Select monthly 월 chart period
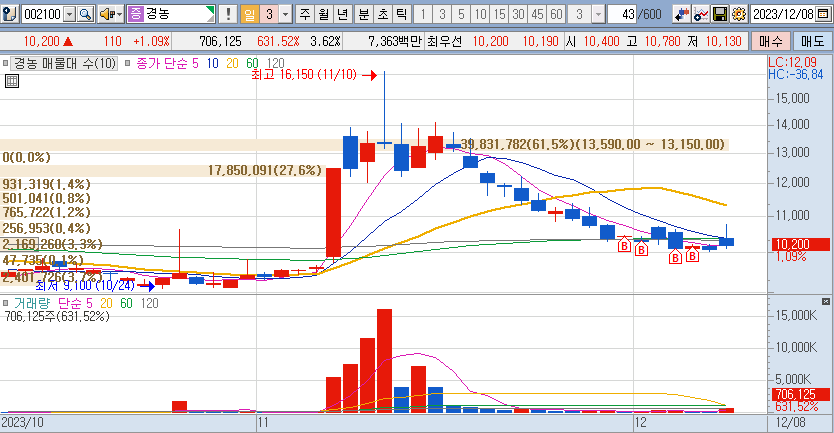 tap(323, 14)
